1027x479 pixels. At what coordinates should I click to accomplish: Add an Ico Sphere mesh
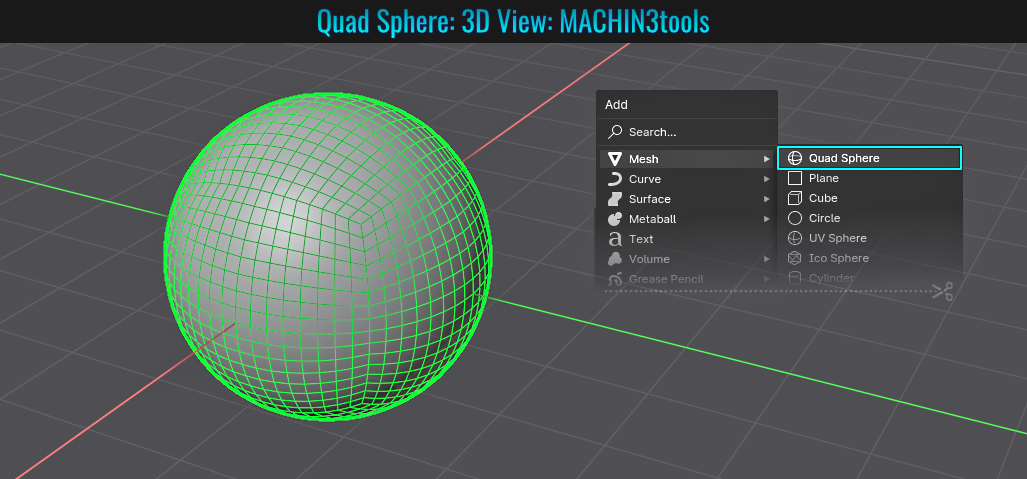[x=869, y=258]
